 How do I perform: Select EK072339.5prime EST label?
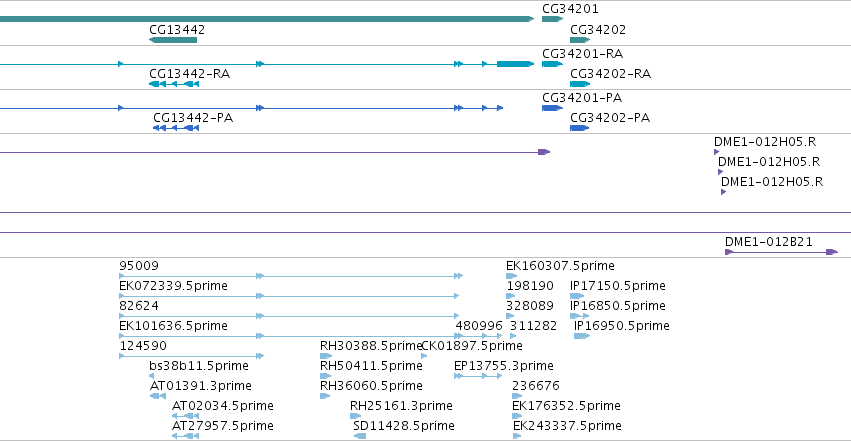pos(173,286)
